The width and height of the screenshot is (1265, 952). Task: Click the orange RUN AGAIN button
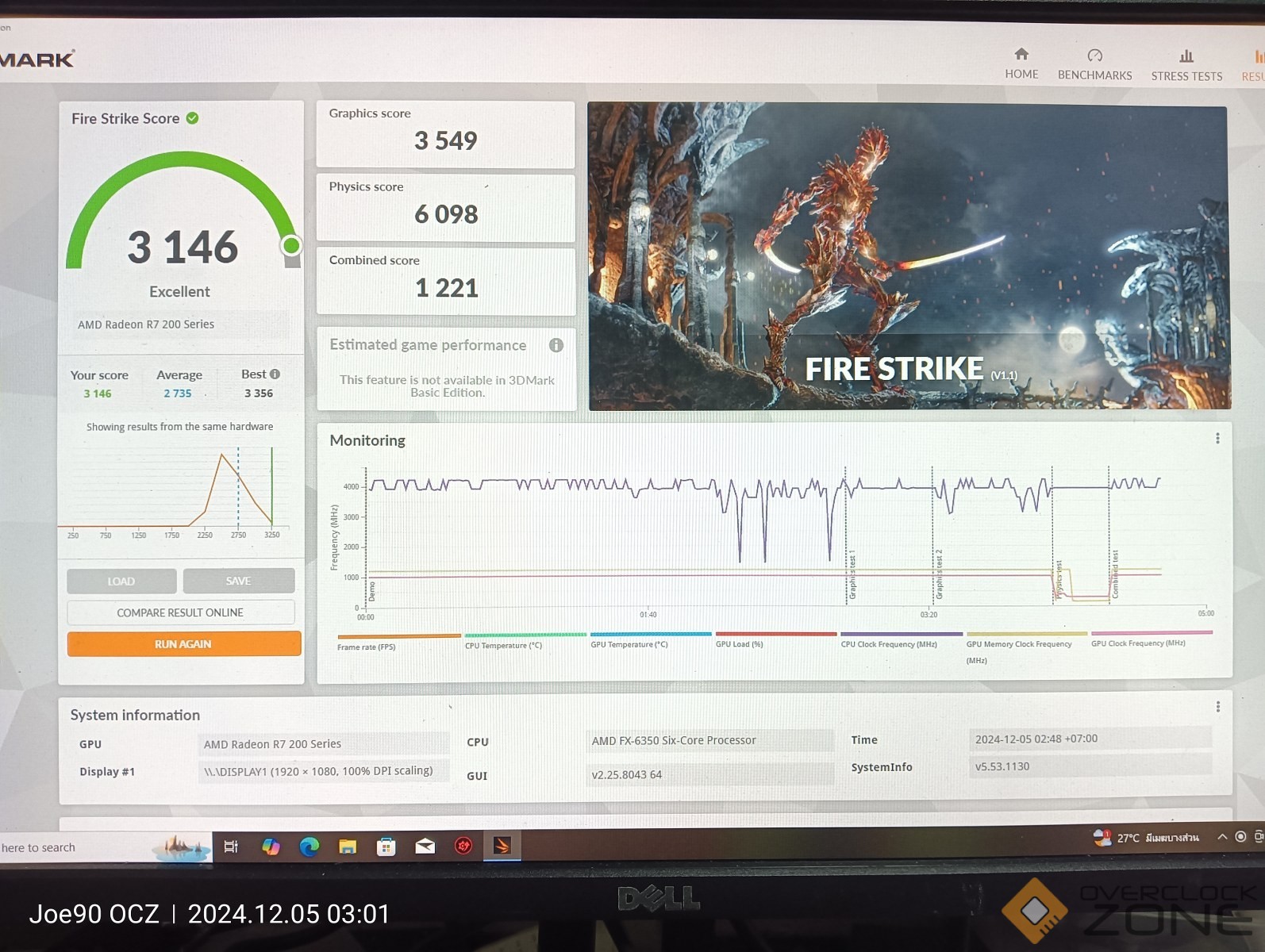(183, 644)
